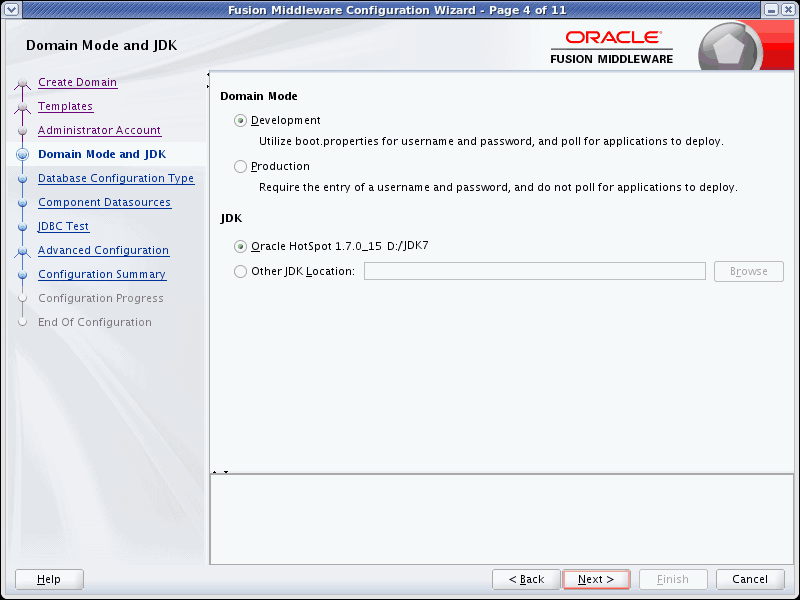This screenshot has width=800, height=600.
Task: Click the Oracle Fusion Middleware logo
Action: pyautogui.click(x=612, y=47)
